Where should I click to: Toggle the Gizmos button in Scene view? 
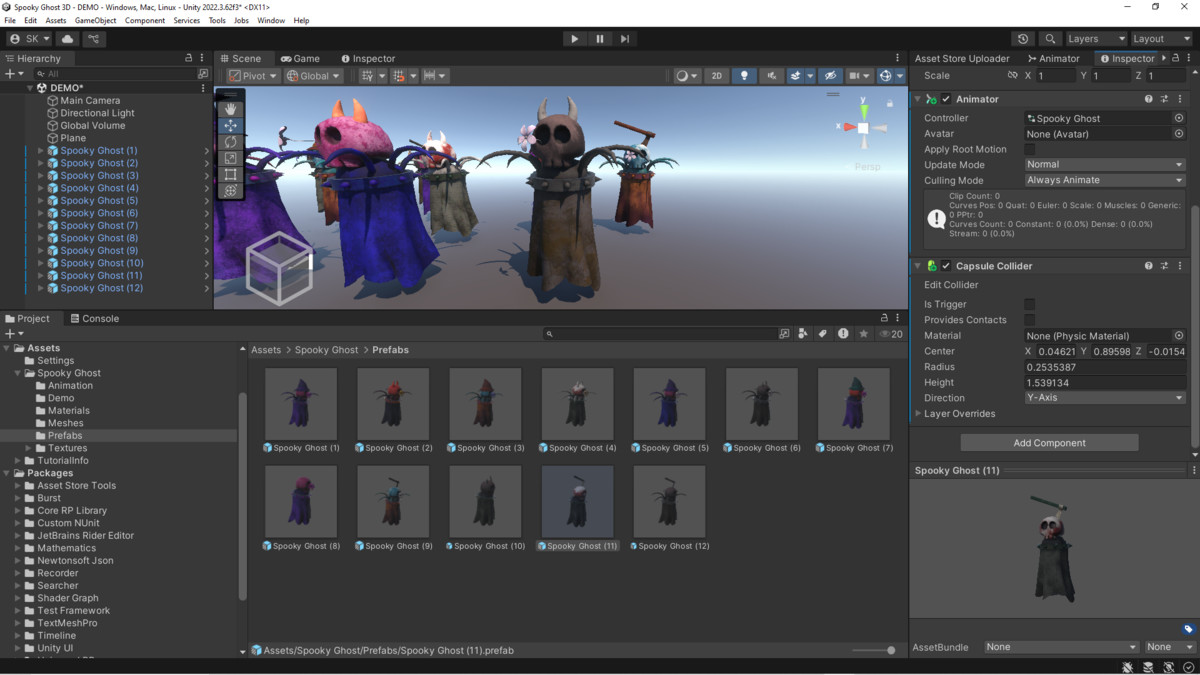coord(885,76)
